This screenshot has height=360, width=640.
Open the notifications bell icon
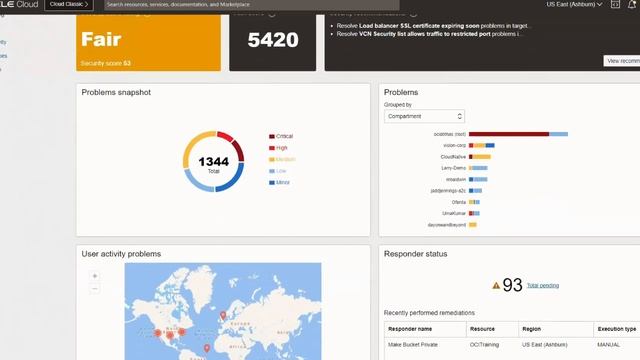(x=632, y=4)
